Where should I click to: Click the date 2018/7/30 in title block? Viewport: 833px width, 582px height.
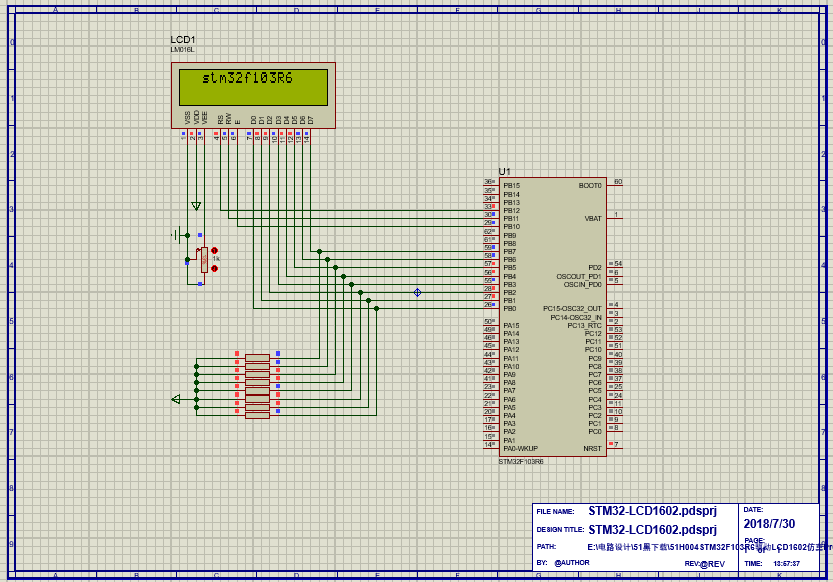pos(769,524)
